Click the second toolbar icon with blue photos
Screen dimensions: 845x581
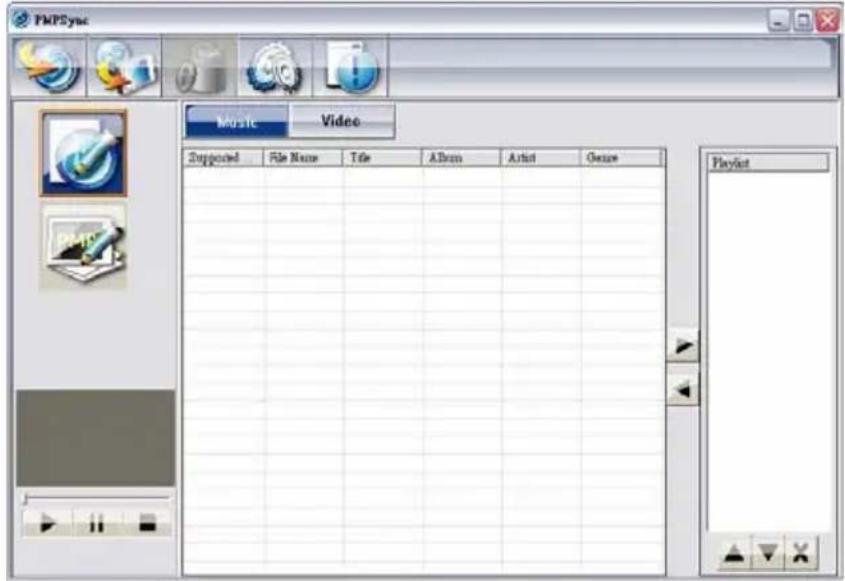pyautogui.click(x=124, y=67)
